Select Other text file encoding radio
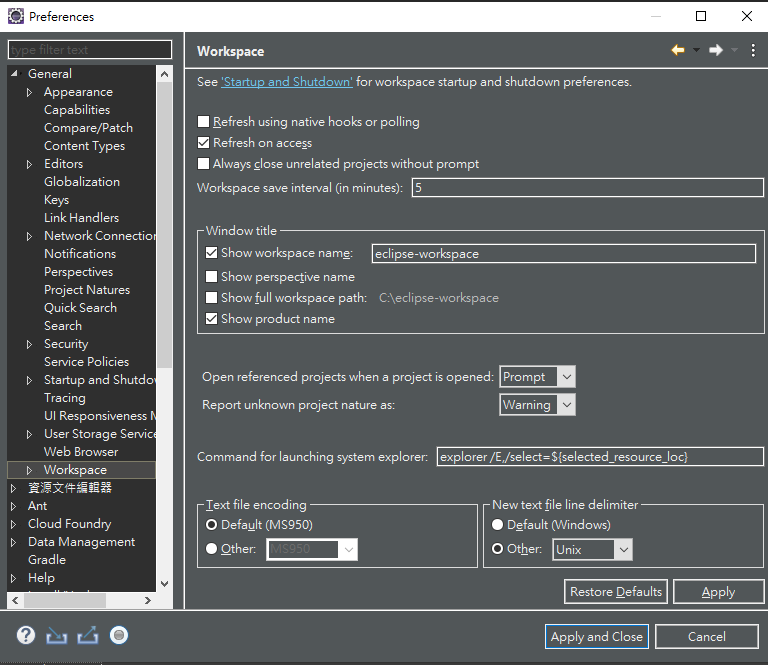The image size is (768, 665). 212,548
